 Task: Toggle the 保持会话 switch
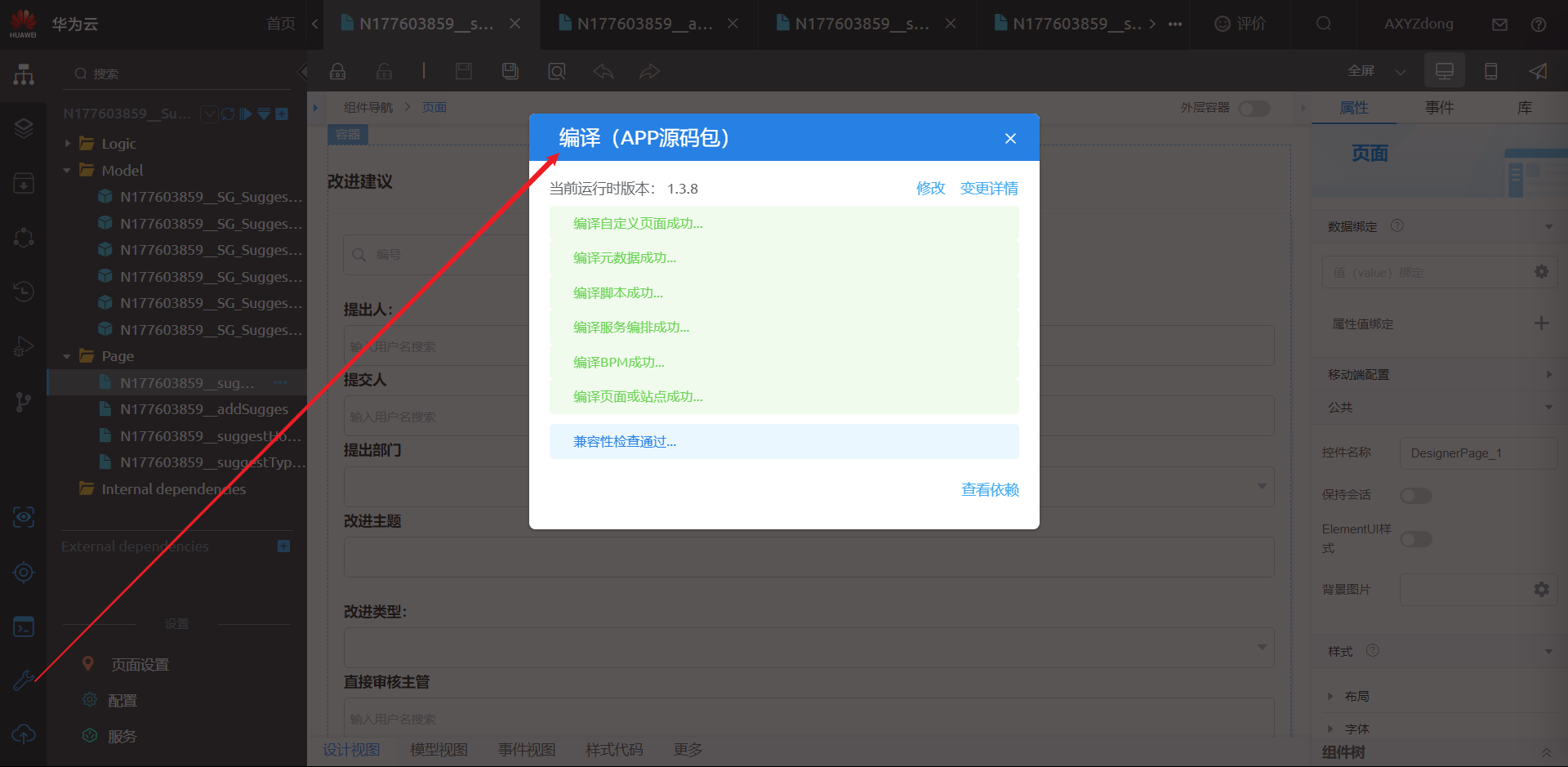[1416, 495]
